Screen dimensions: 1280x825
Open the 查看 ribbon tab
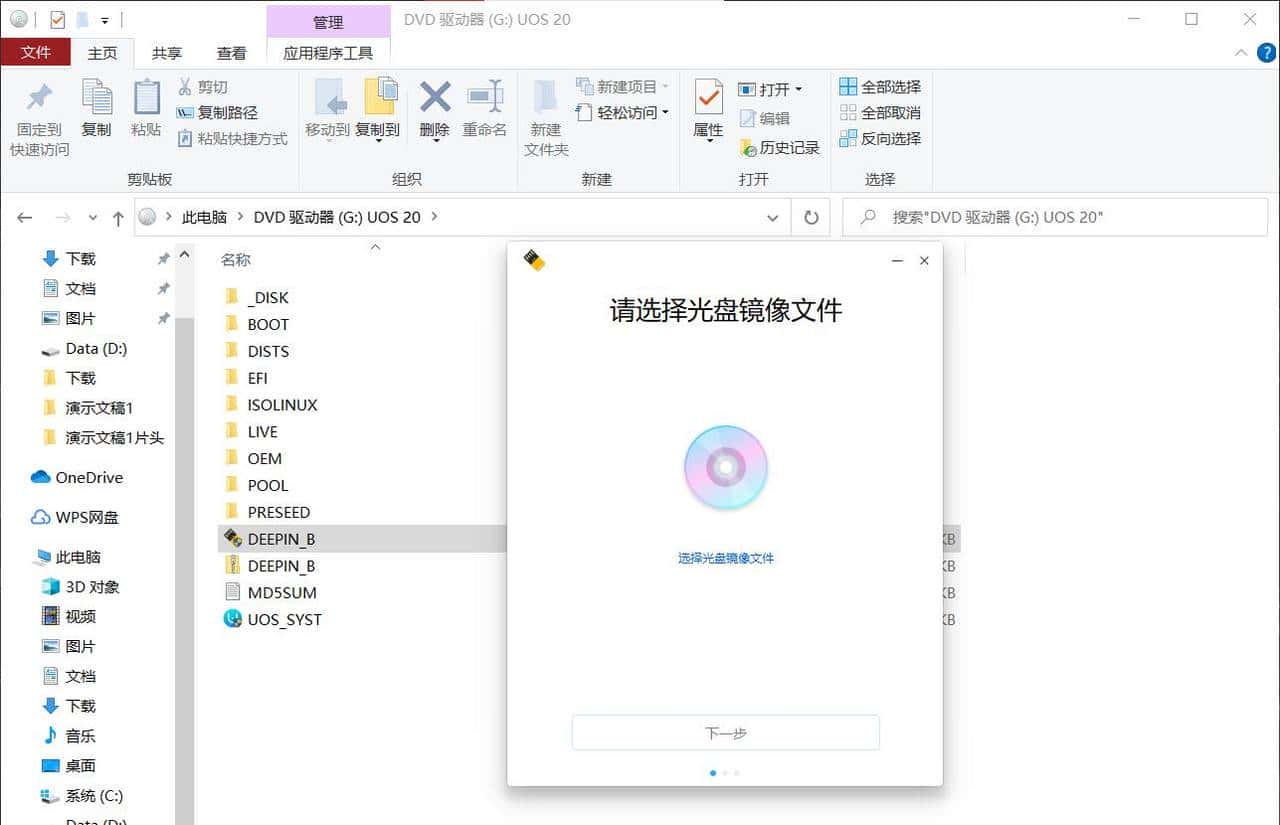pyautogui.click(x=231, y=53)
